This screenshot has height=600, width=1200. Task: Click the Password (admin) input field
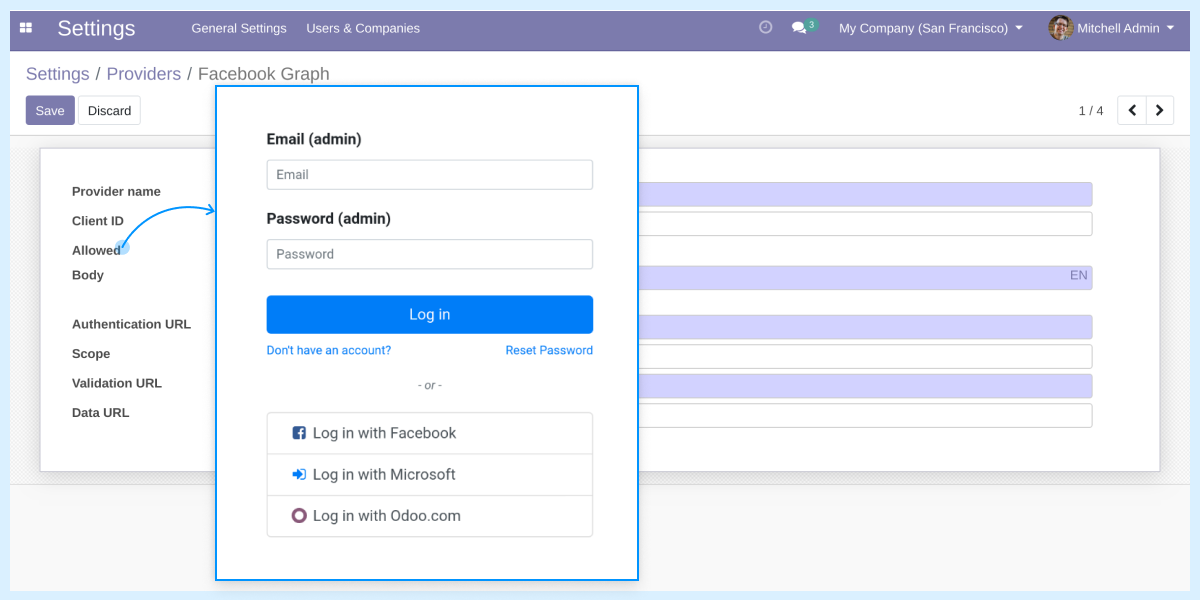pos(429,254)
